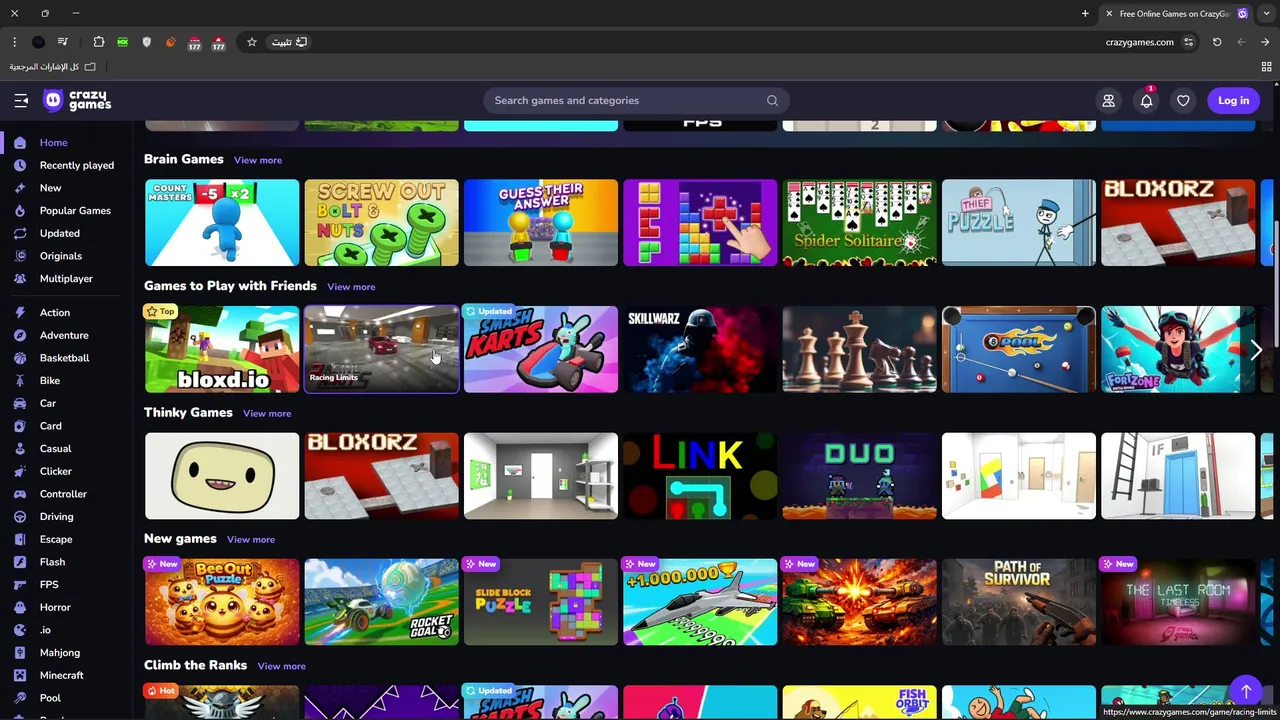
Task: Click the Horror category icon
Action: tap(20, 607)
